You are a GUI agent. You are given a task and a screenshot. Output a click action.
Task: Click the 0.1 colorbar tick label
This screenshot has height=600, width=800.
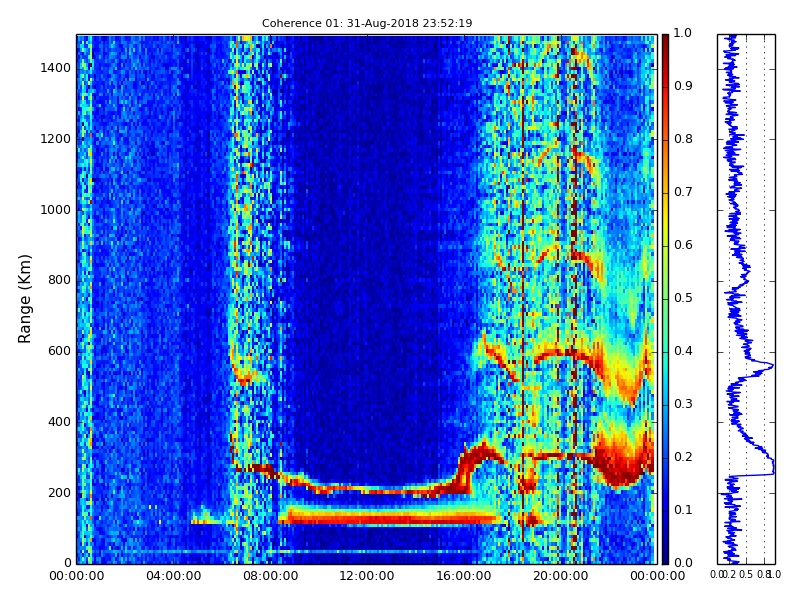click(x=683, y=510)
